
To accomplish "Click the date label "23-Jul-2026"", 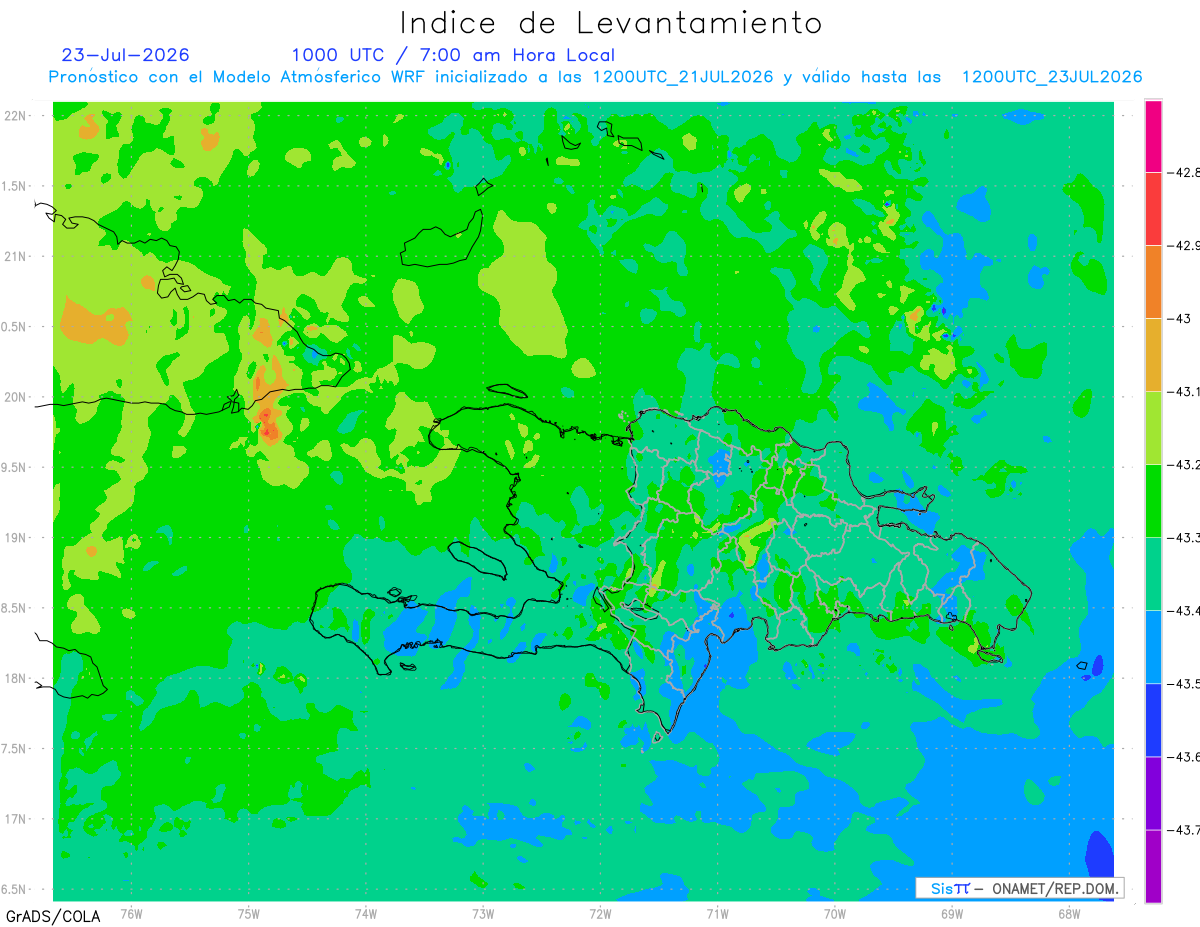I will (125, 55).
